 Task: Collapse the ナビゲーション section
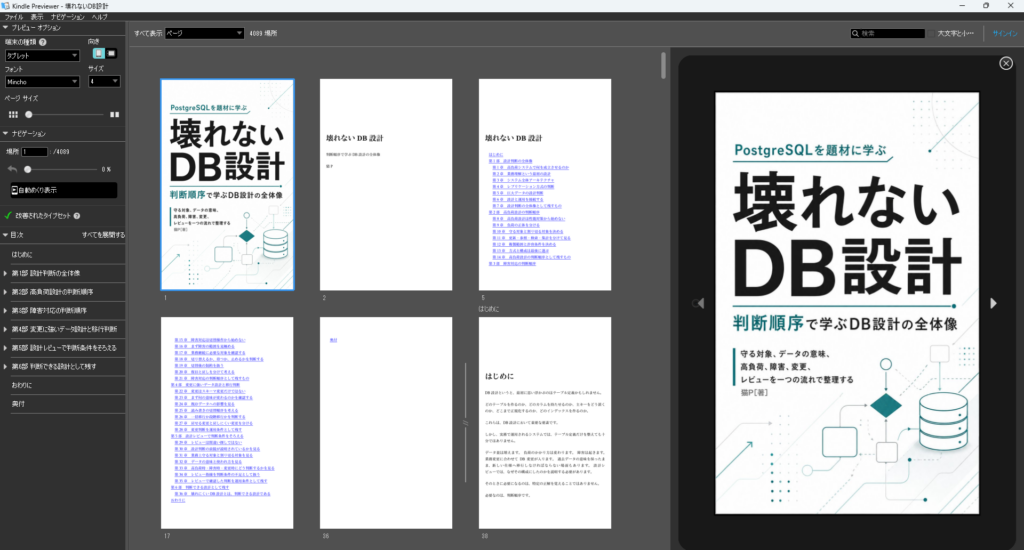[x=5, y=133]
